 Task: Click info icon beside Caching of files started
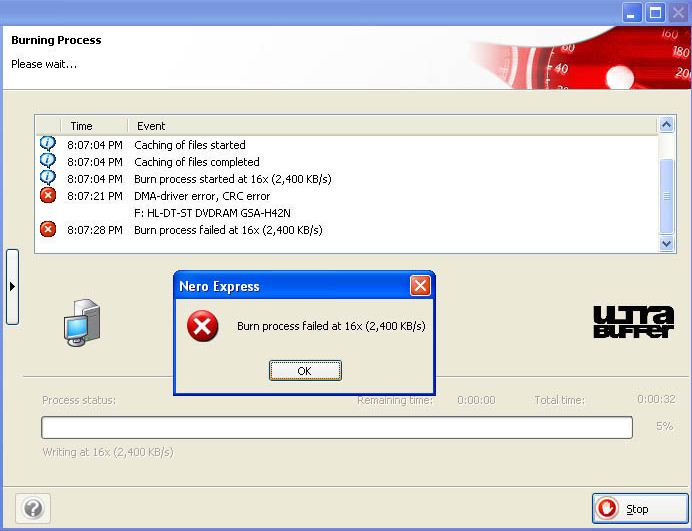[47, 144]
